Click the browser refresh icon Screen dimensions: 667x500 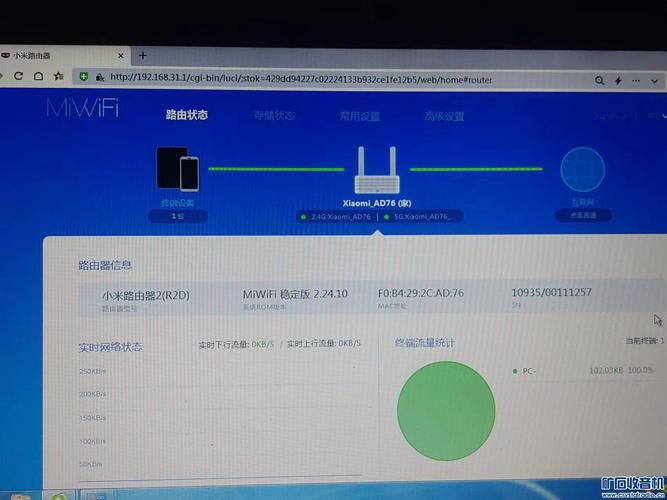click(x=18, y=76)
